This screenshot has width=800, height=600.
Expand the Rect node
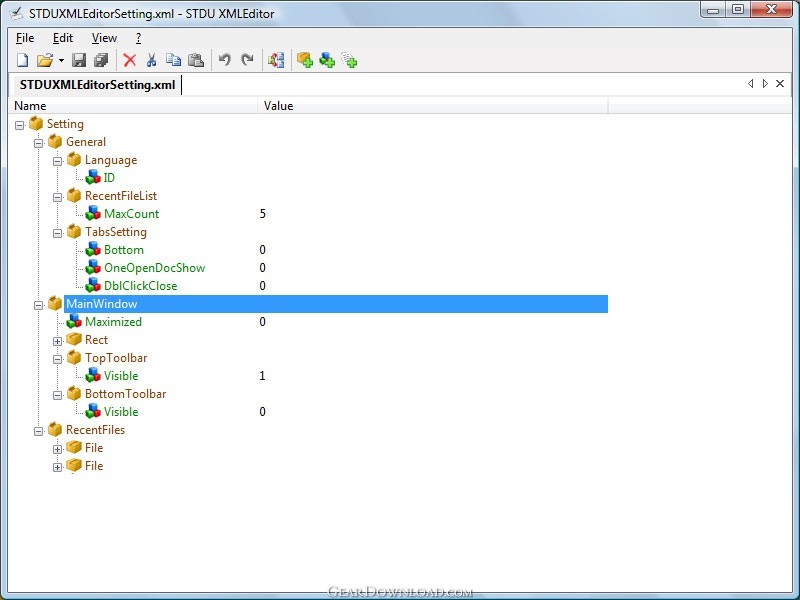[57, 341]
